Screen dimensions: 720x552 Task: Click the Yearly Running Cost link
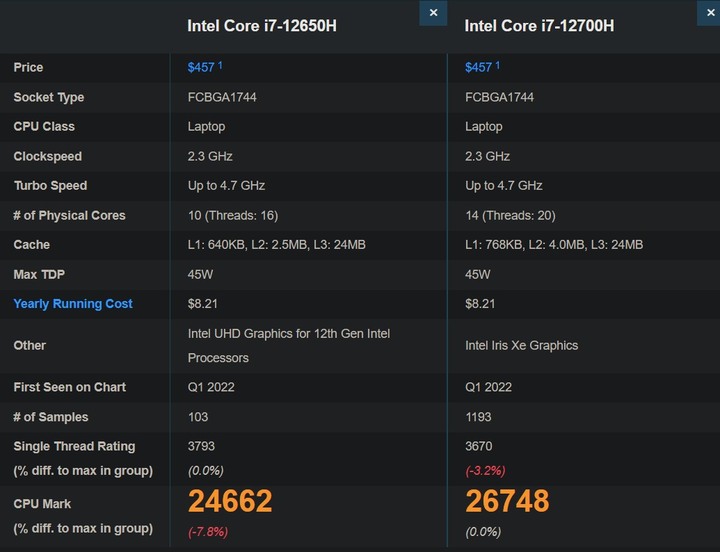[73, 304]
